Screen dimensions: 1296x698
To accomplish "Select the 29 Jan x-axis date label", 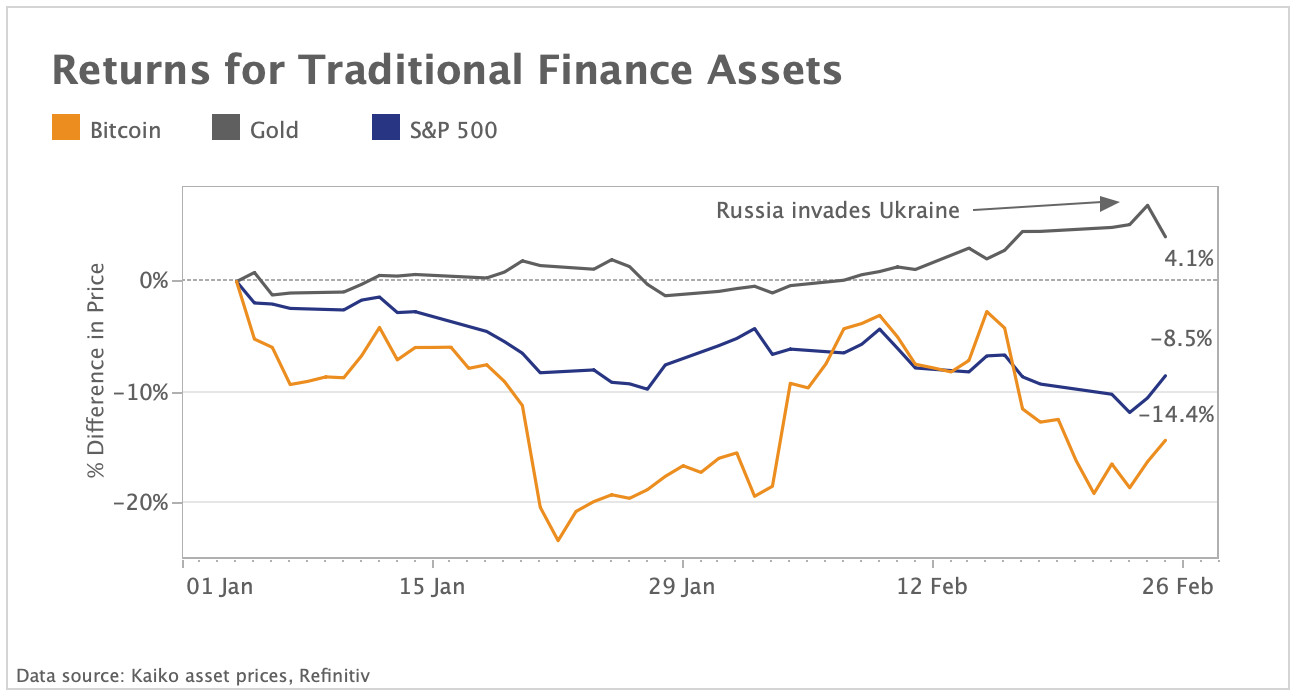I will click(x=682, y=586).
